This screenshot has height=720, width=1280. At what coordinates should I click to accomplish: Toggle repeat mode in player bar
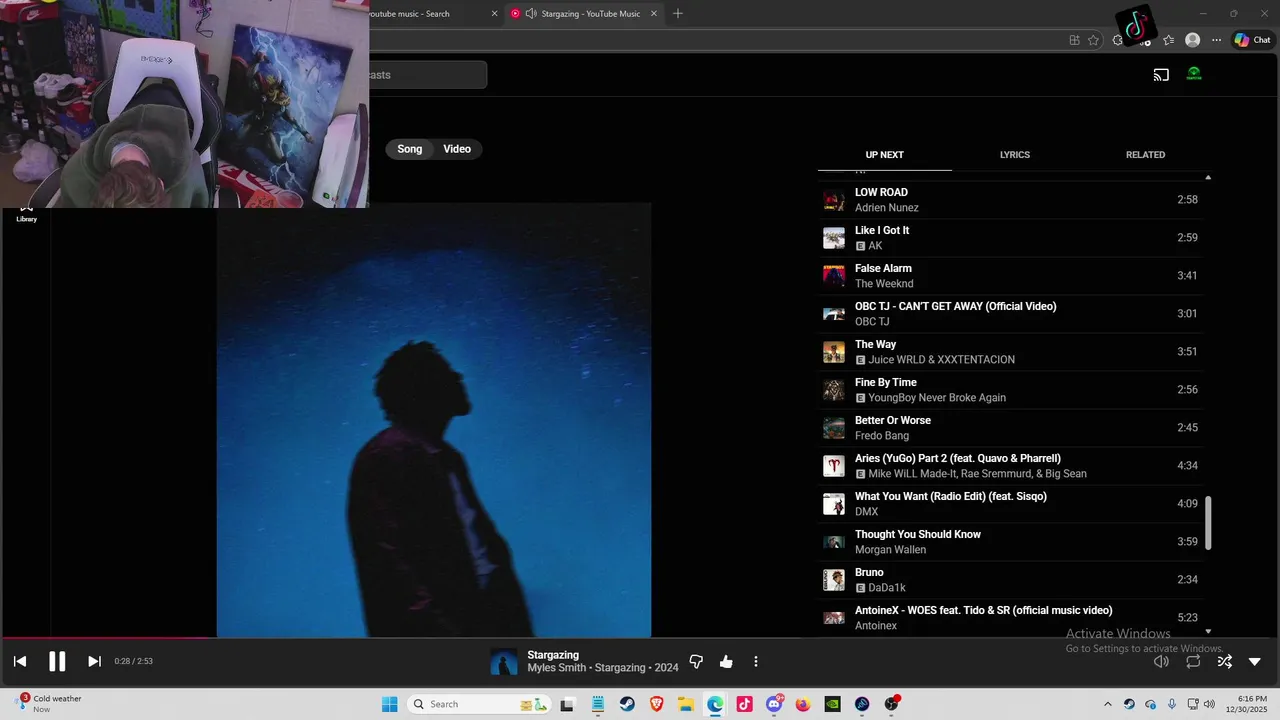[x=1193, y=661]
